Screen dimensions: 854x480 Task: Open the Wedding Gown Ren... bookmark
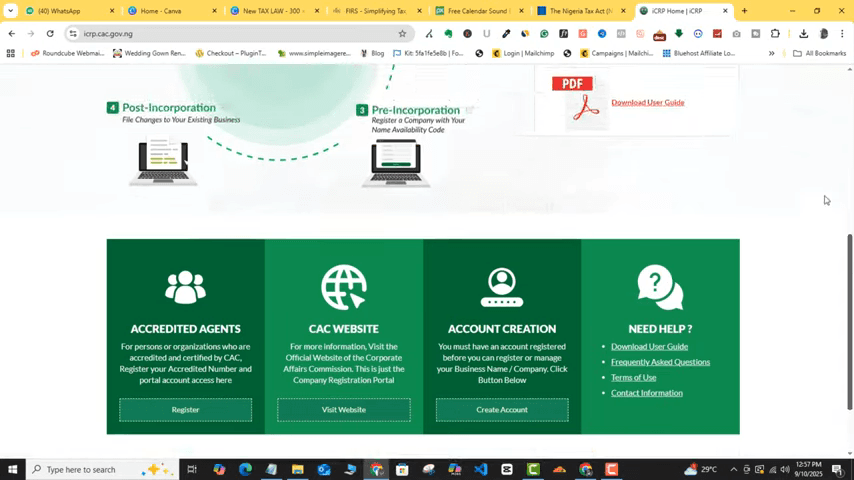[149, 53]
